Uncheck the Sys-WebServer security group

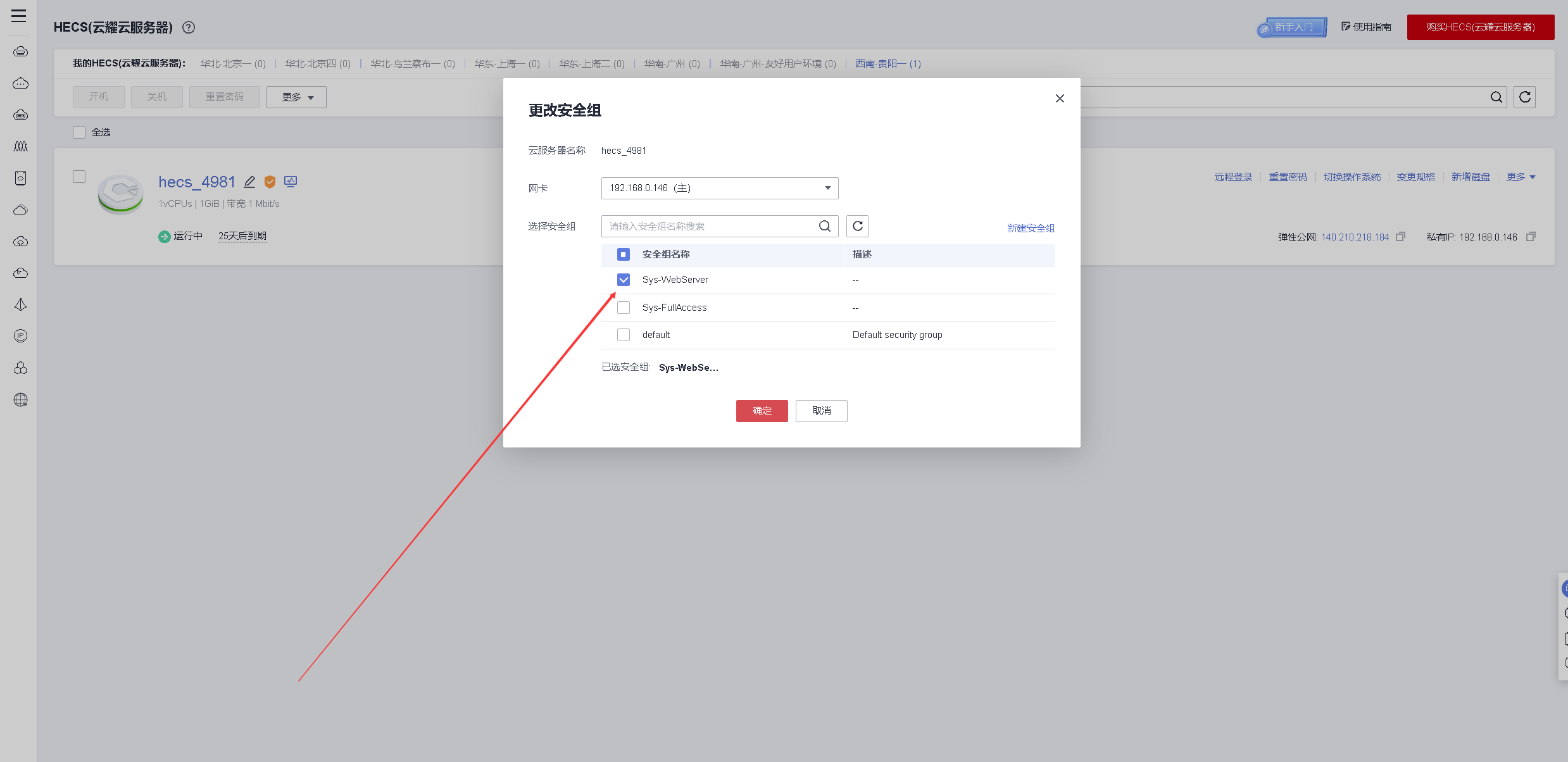coord(624,280)
